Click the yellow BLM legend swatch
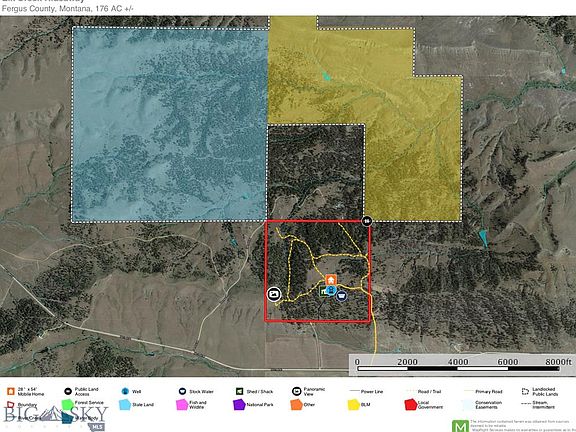 coord(354,404)
